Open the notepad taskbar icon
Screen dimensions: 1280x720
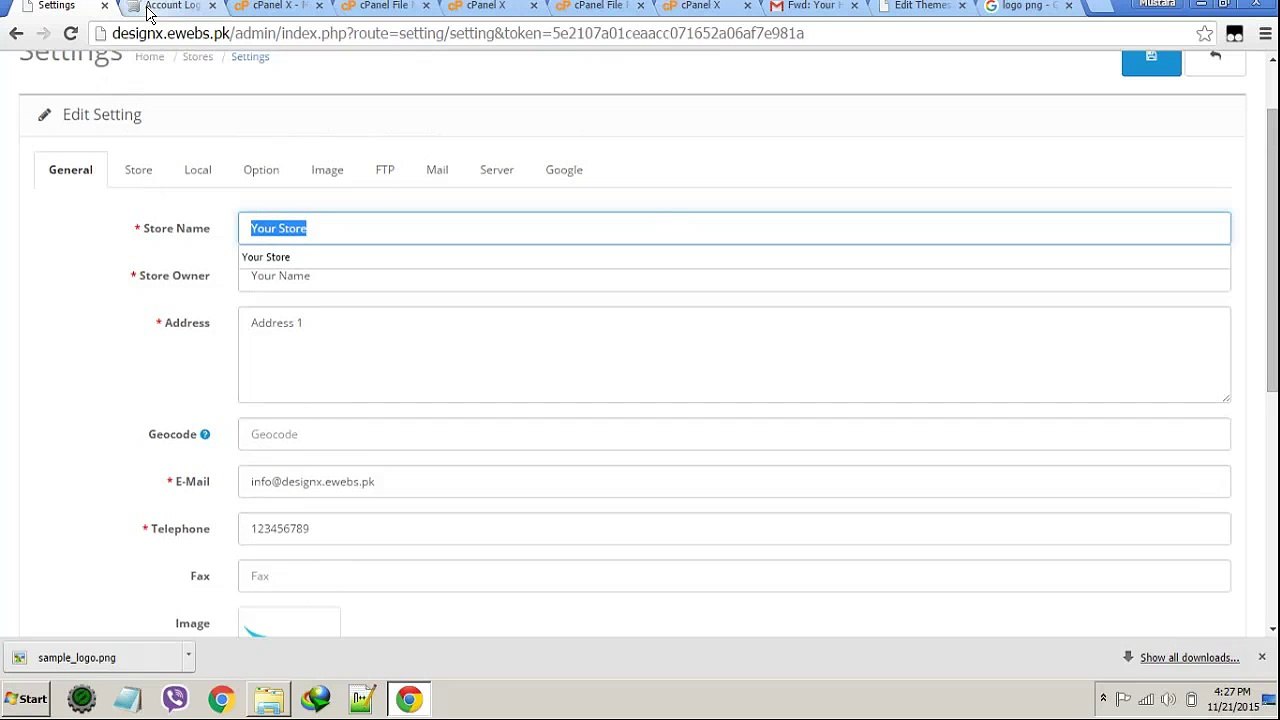[x=128, y=699]
